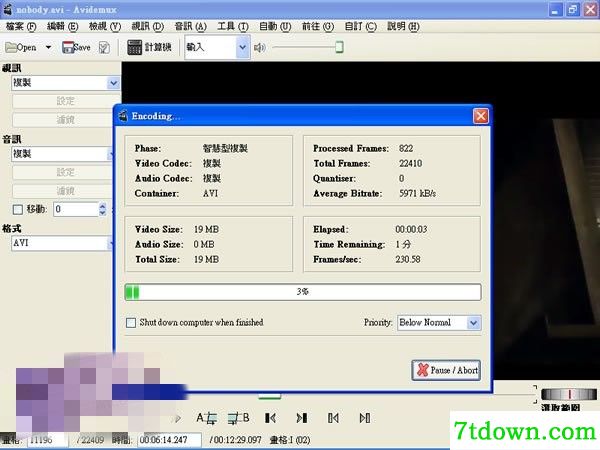Screen dimensions: 600x450
Task: Open the video codec 複製 dropdown
Action: 66,83
